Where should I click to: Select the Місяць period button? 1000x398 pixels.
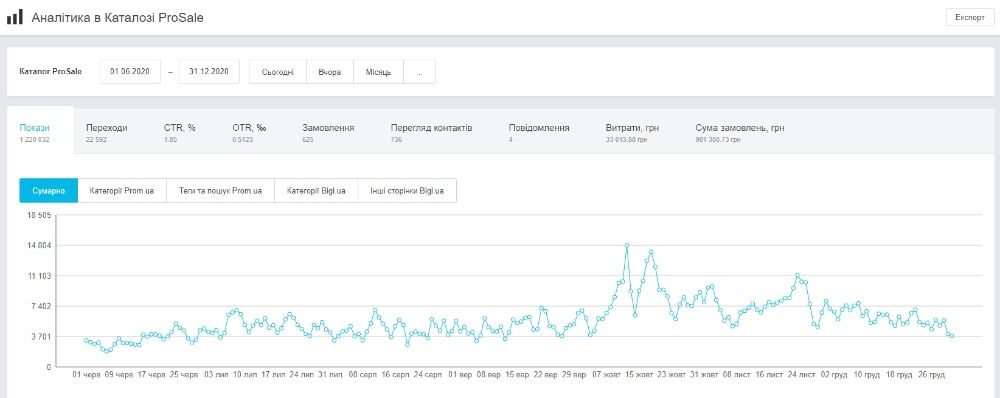point(378,72)
